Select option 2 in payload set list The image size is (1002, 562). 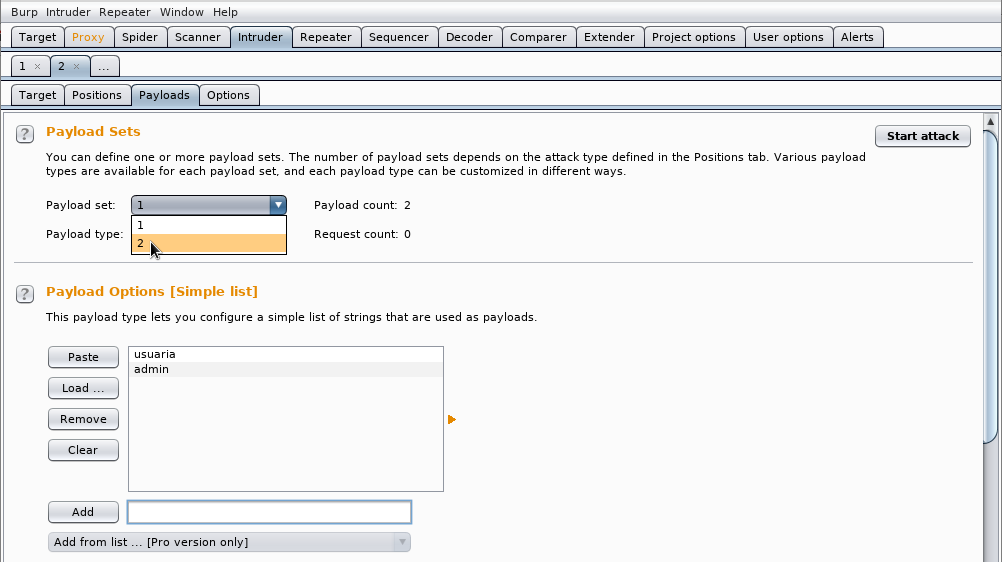point(209,244)
